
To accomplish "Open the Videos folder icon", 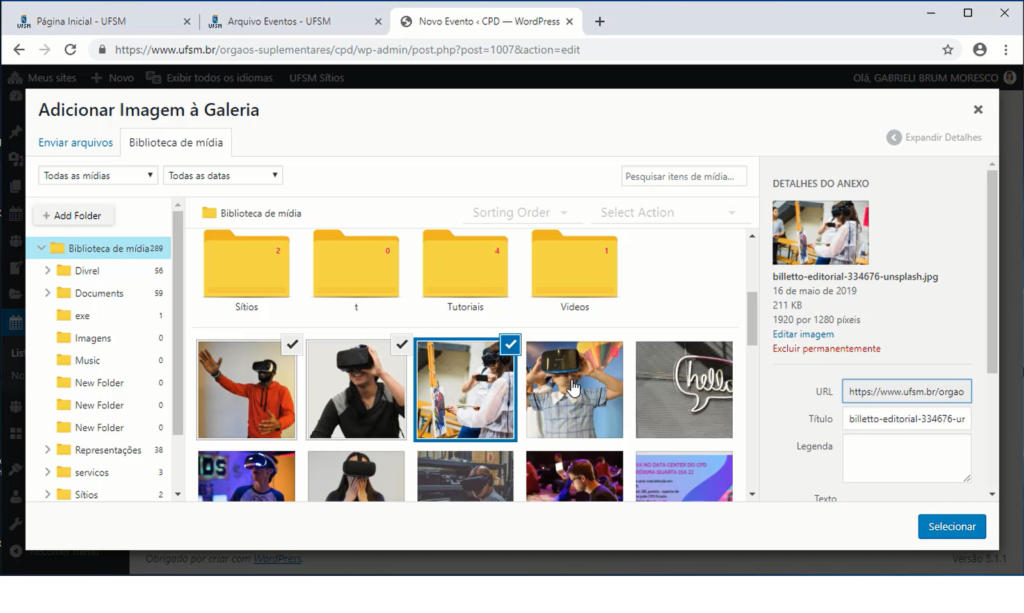I will tap(574, 266).
